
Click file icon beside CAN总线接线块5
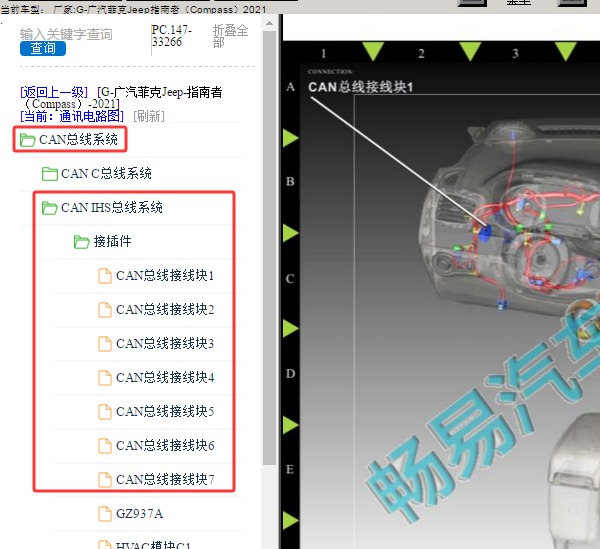point(105,412)
